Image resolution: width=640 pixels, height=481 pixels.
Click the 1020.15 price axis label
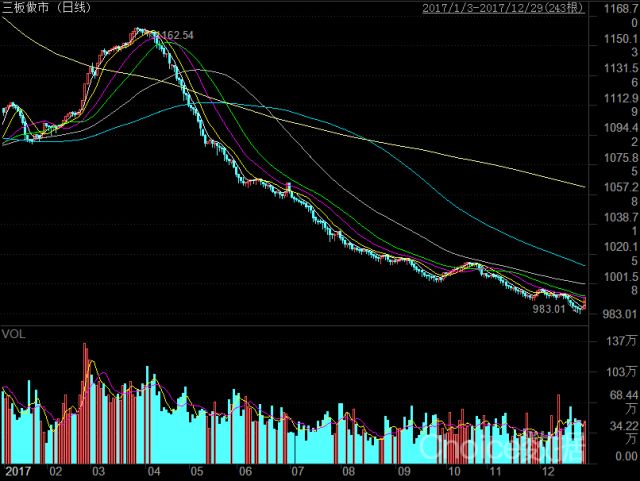point(620,254)
